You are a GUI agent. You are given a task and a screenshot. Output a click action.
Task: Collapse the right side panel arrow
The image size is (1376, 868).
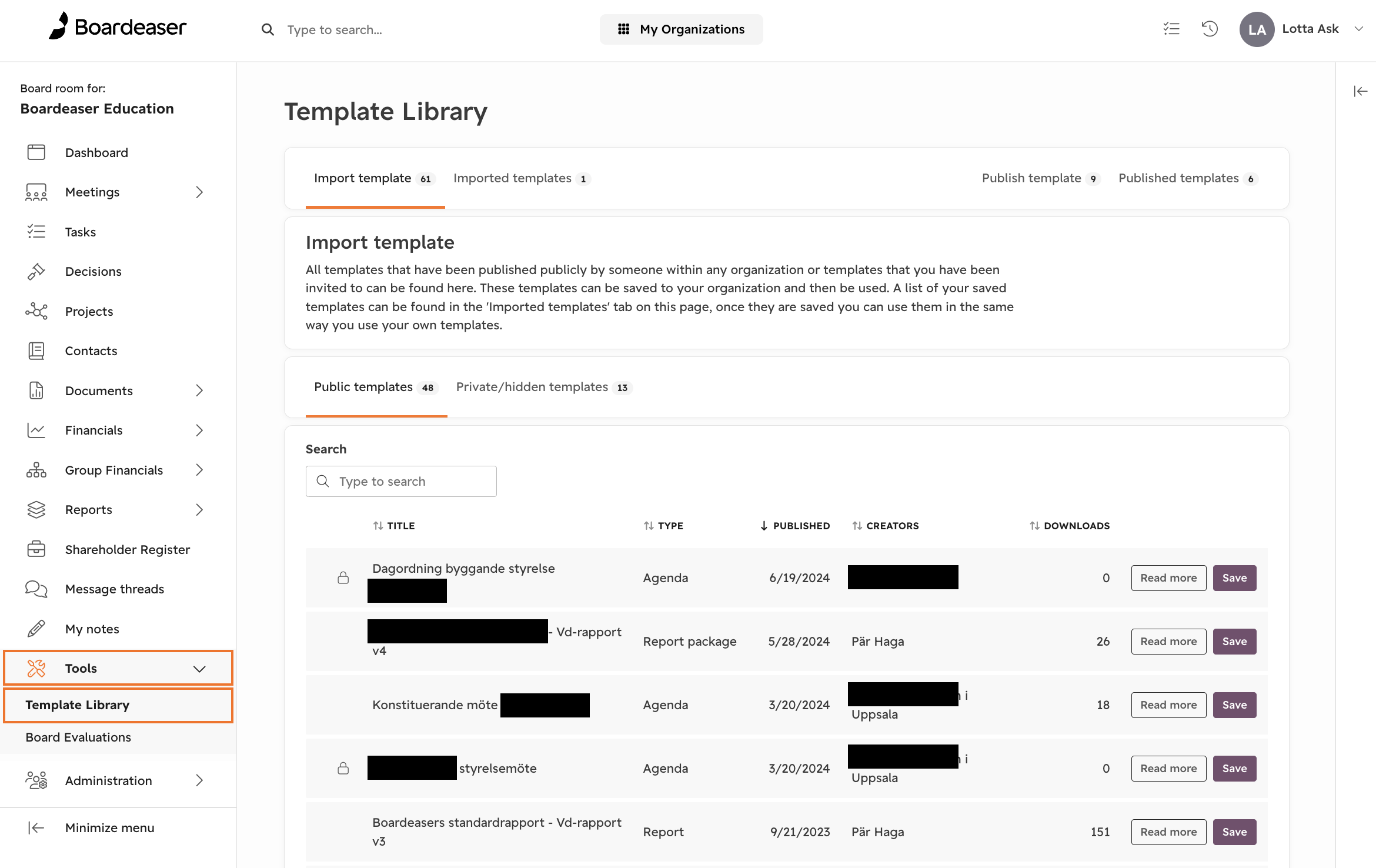(x=1360, y=91)
